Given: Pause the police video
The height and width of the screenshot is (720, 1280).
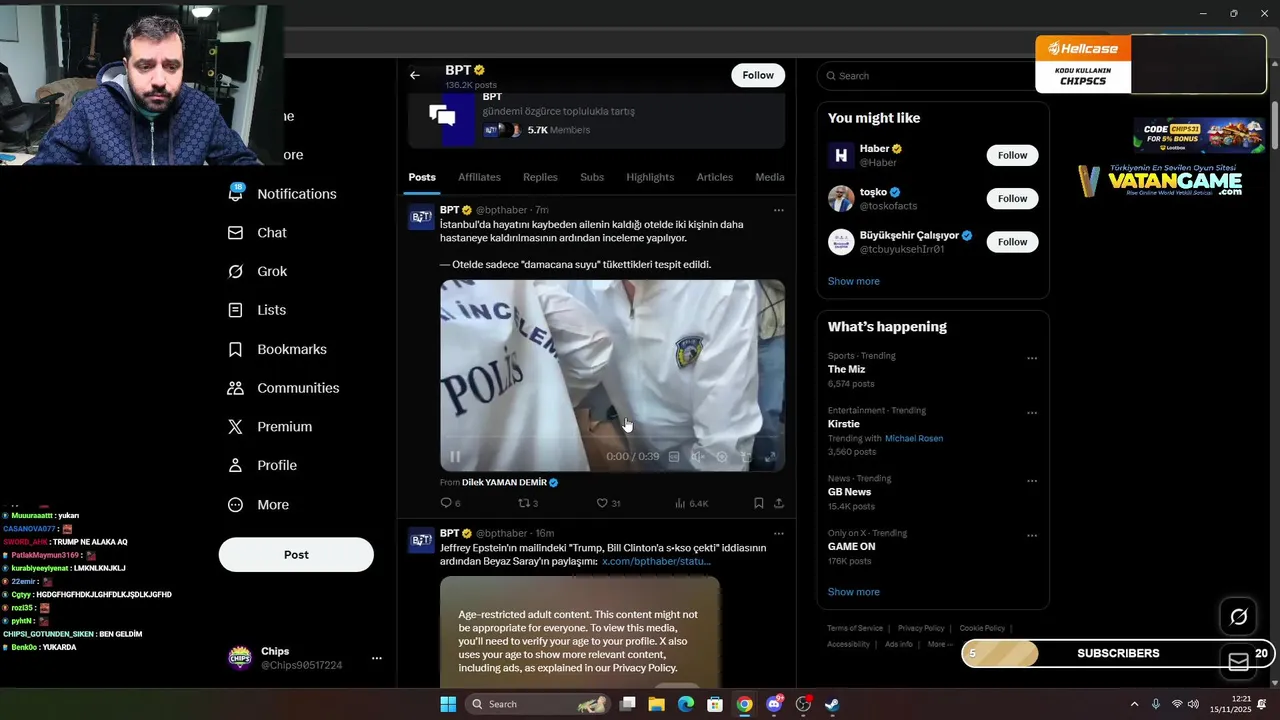Looking at the screenshot, I should coord(455,456).
